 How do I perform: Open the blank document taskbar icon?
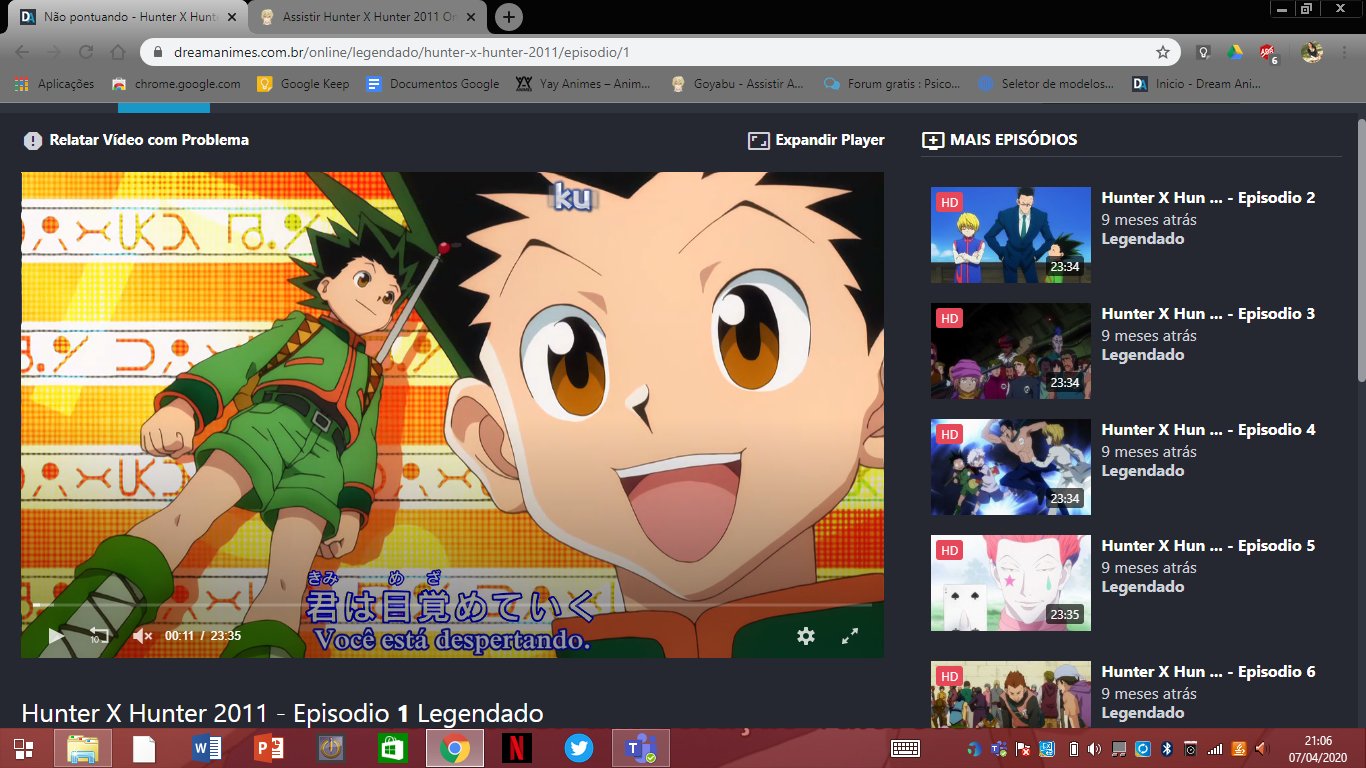coord(144,748)
